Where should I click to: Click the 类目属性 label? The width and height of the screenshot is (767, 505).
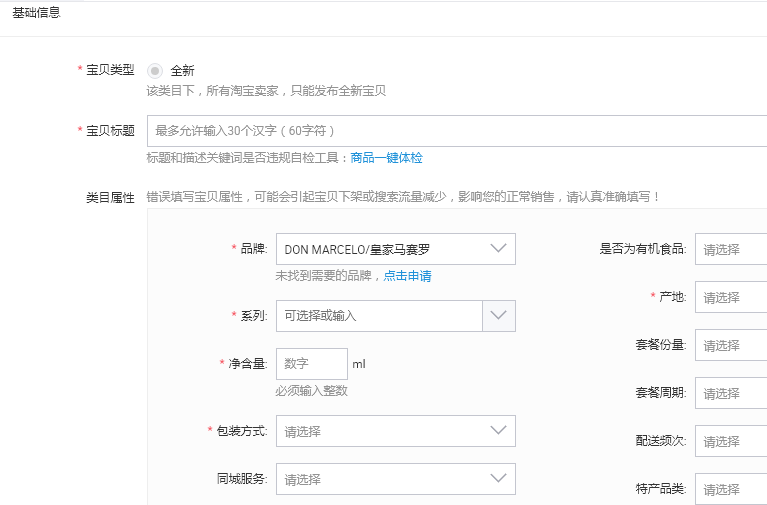coord(110,198)
